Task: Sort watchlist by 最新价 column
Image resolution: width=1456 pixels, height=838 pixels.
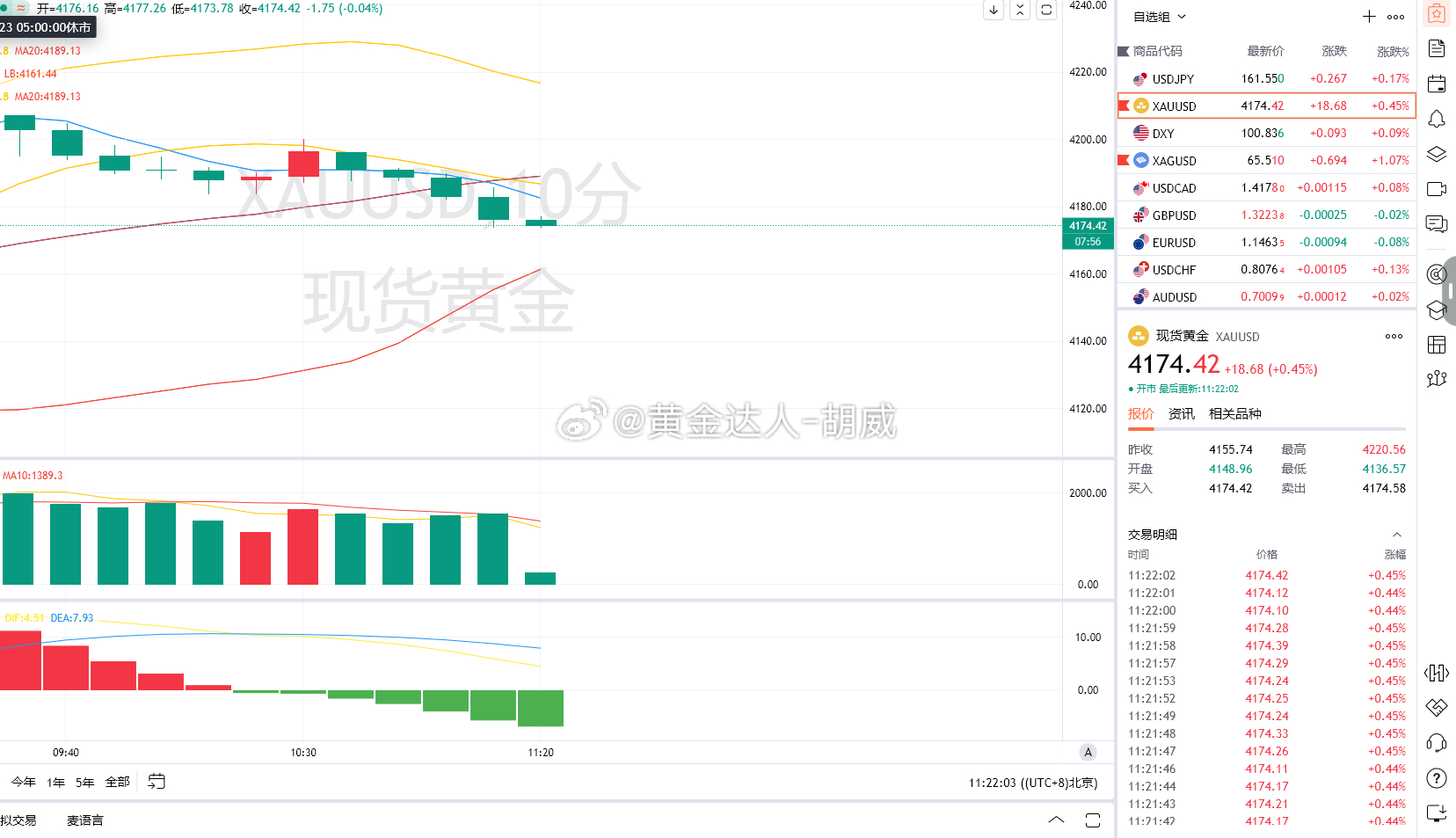Action: 1265,51
